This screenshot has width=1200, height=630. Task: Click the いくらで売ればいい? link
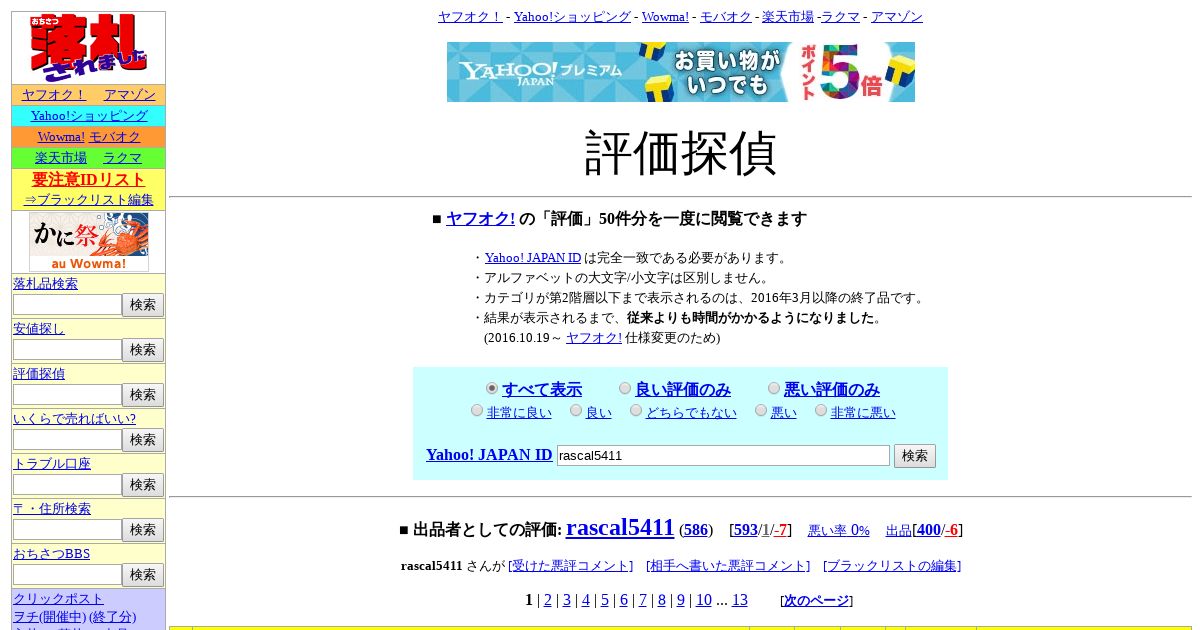[74, 419]
